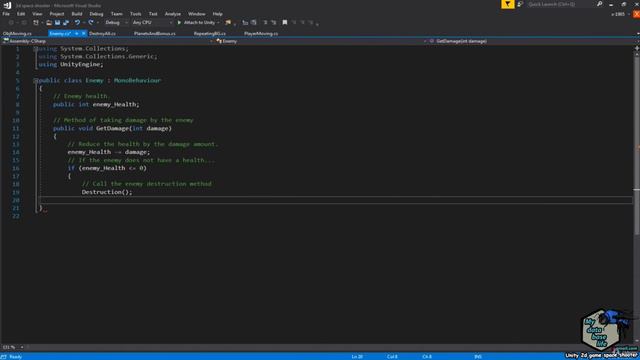
Task: Click the Navigate Forward toolbar icon
Action: click(x=23, y=23)
